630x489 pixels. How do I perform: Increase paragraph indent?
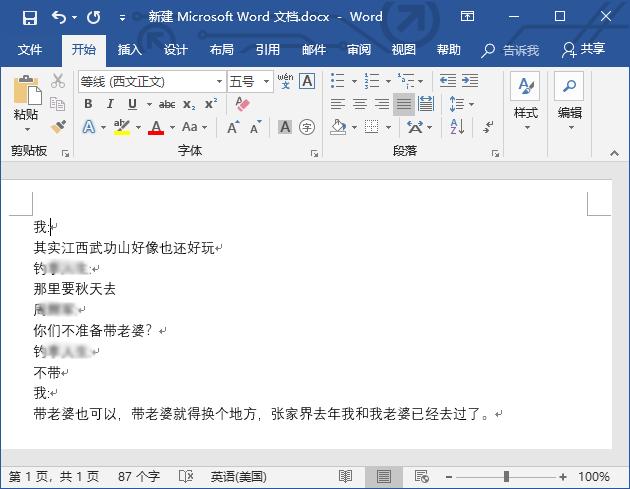point(470,81)
